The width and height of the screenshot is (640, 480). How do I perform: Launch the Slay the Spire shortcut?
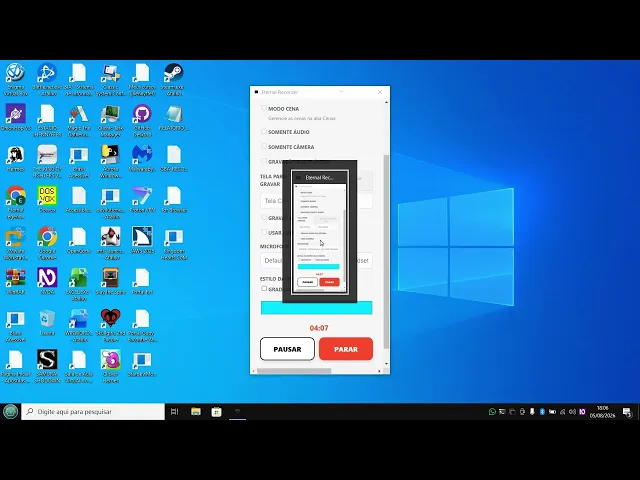pos(111,278)
